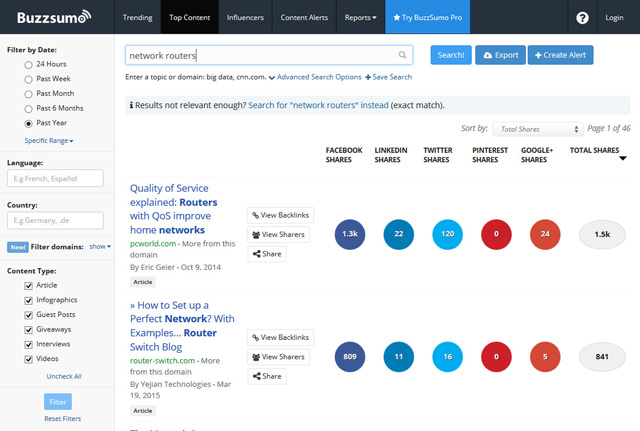The width and height of the screenshot is (640, 431).
Task: Uncheck the Infographics content type
Action: [x=28, y=300]
